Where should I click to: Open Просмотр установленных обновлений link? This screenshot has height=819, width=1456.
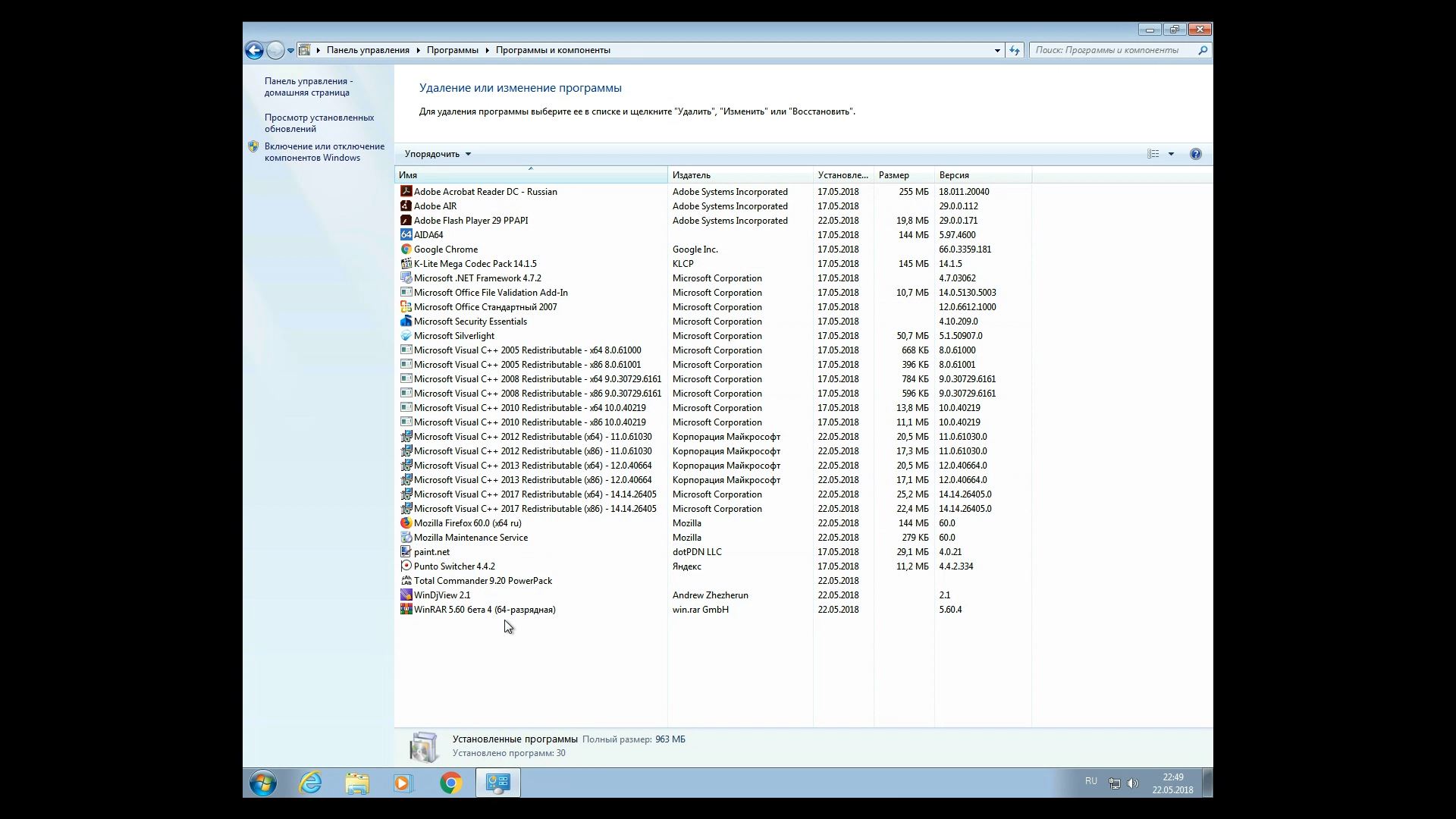pyautogui.click(x=319, y=123)
